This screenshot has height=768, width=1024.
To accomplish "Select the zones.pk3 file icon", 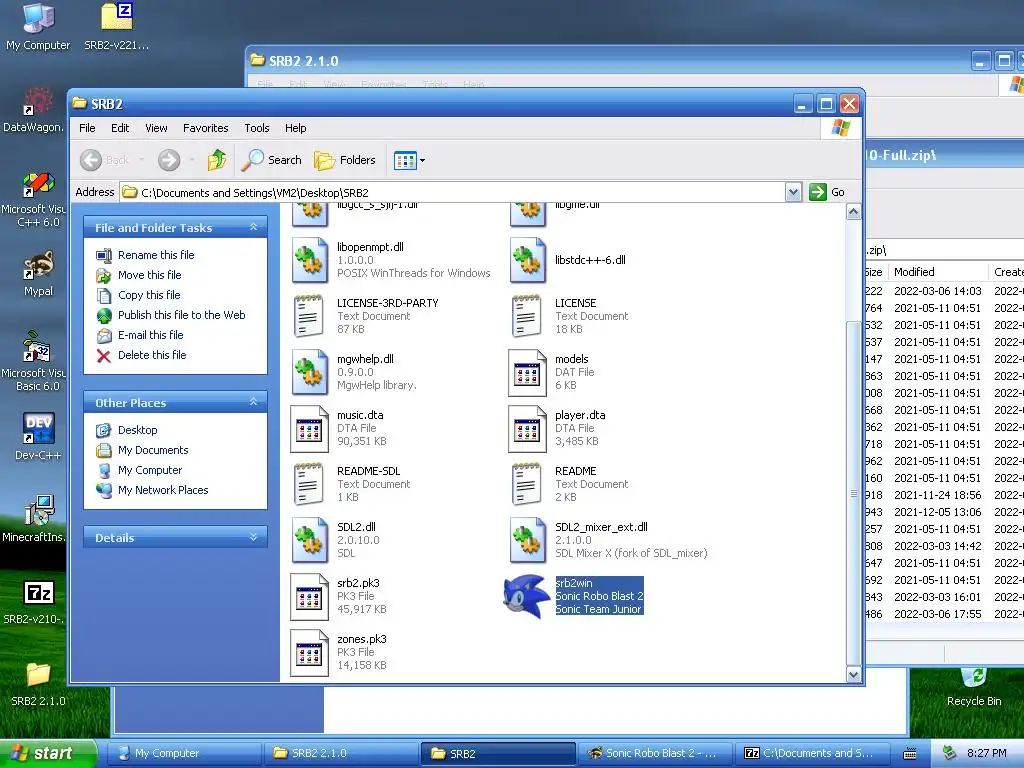I will click(310, 652).
